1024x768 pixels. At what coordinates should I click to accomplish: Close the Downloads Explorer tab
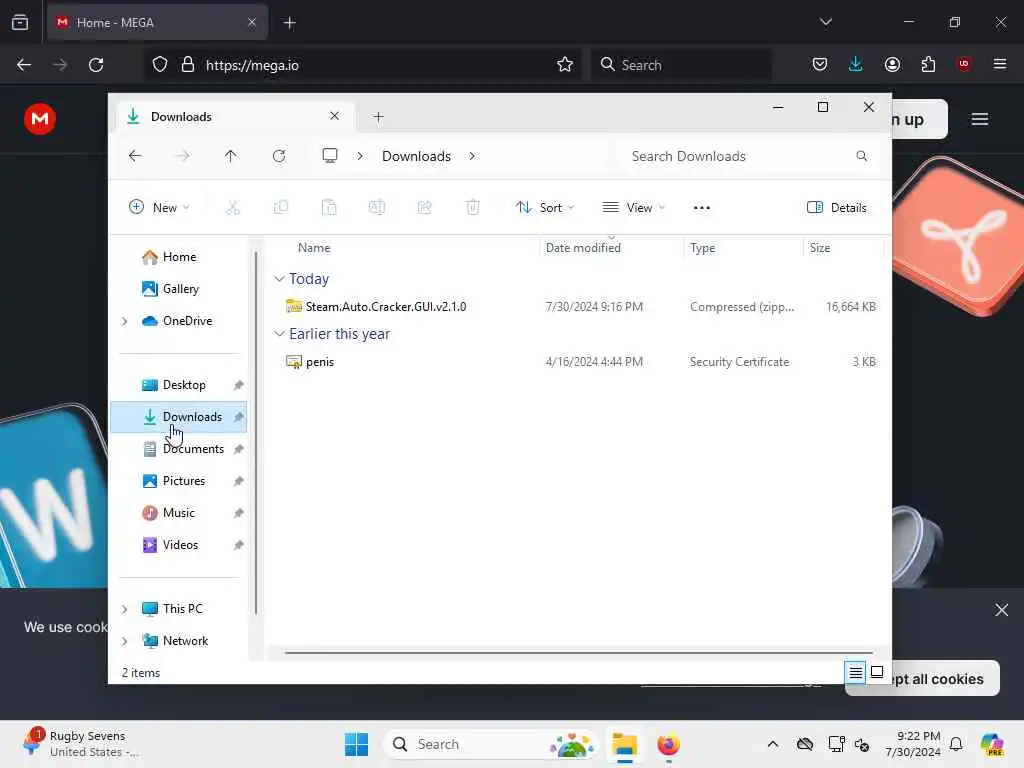(334, 116)
